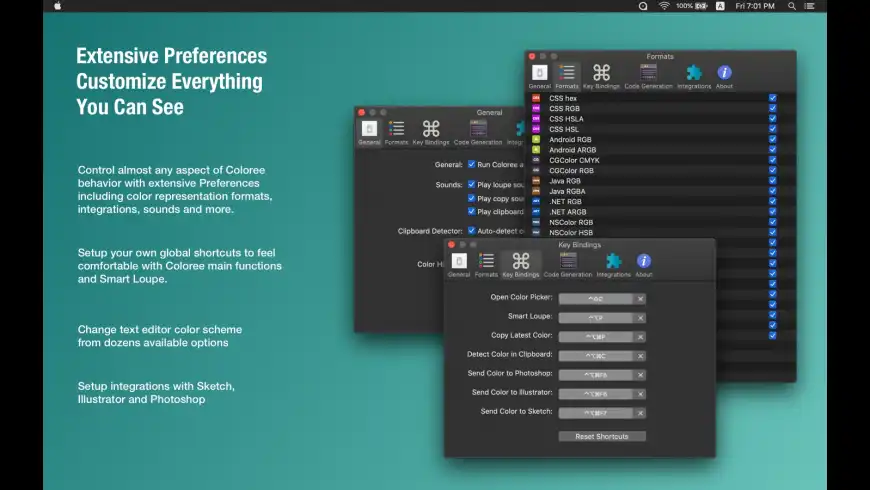Click Send Color to Sketch shortcut field
This screenshot has height=490, width=870.
click(x=596, y=413)
